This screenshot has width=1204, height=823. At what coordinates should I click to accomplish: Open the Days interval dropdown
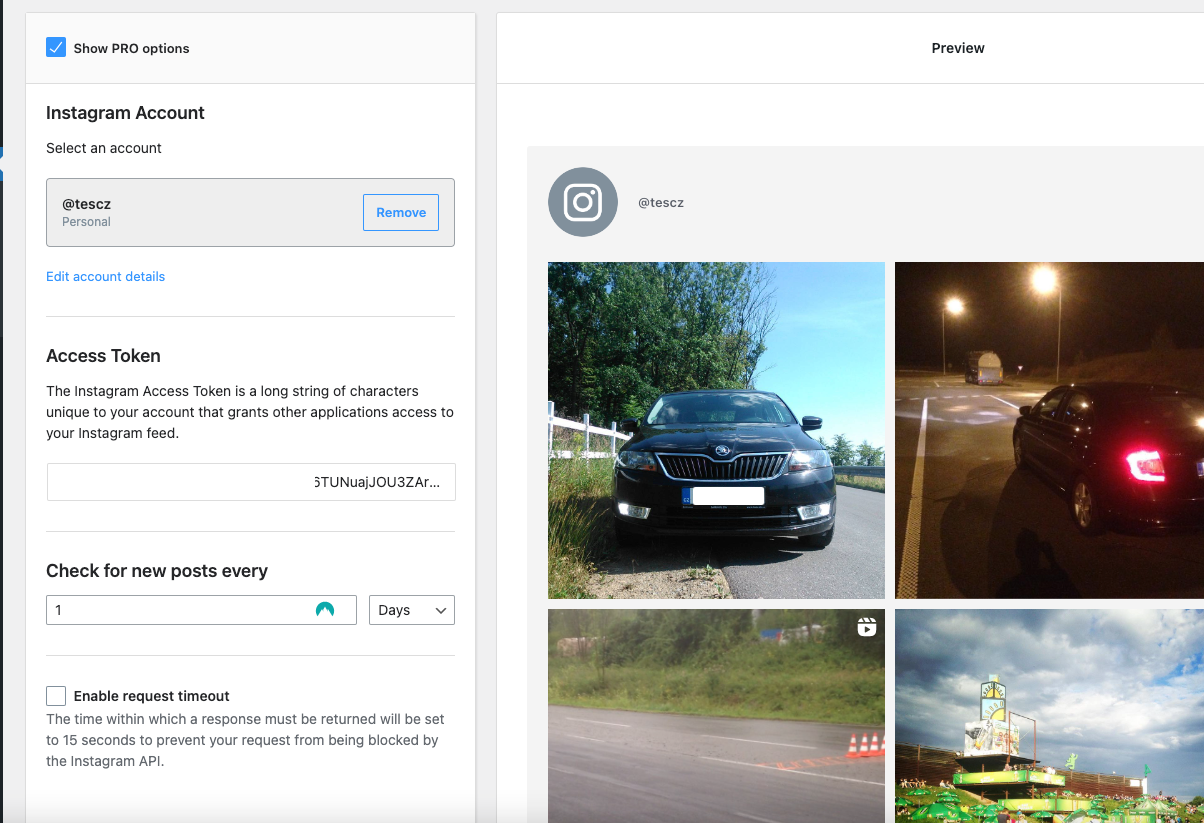412,610
